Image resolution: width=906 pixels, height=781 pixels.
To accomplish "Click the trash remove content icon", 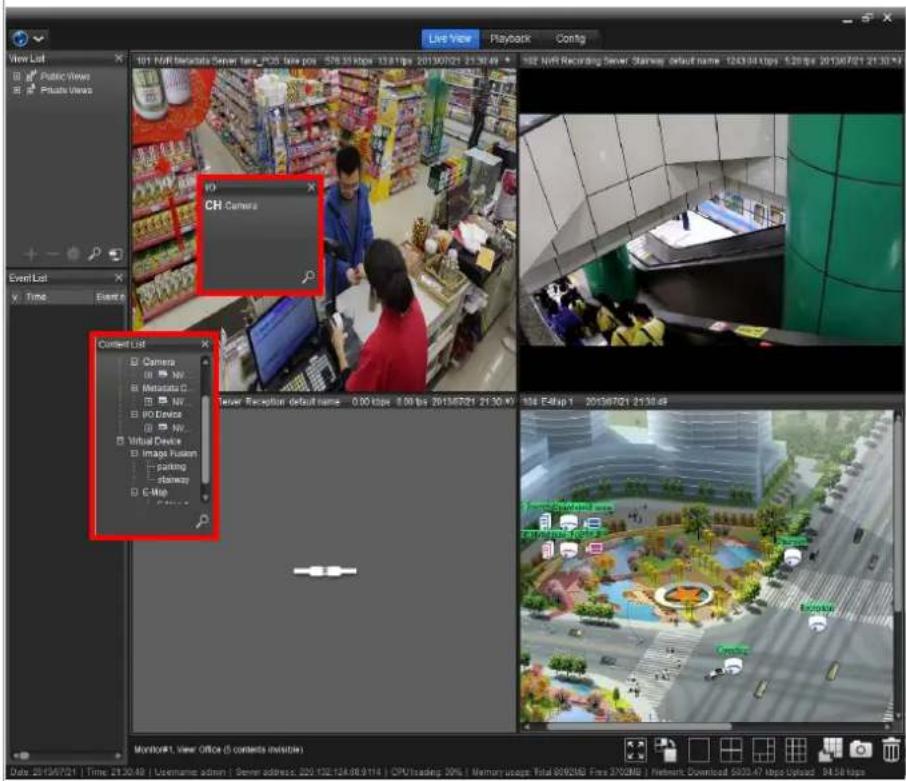I will (x=892, y=750).
